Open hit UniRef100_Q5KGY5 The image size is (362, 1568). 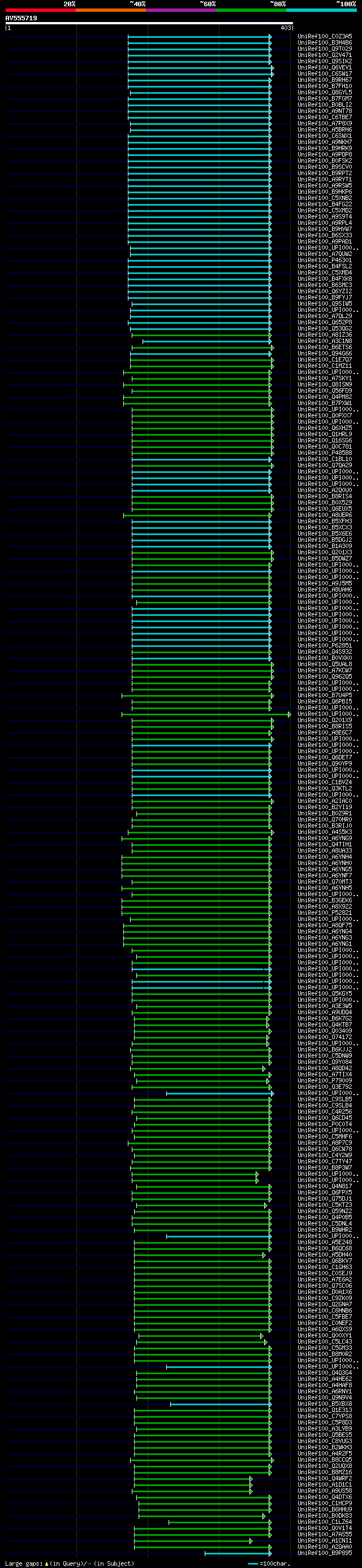[325, 993]
